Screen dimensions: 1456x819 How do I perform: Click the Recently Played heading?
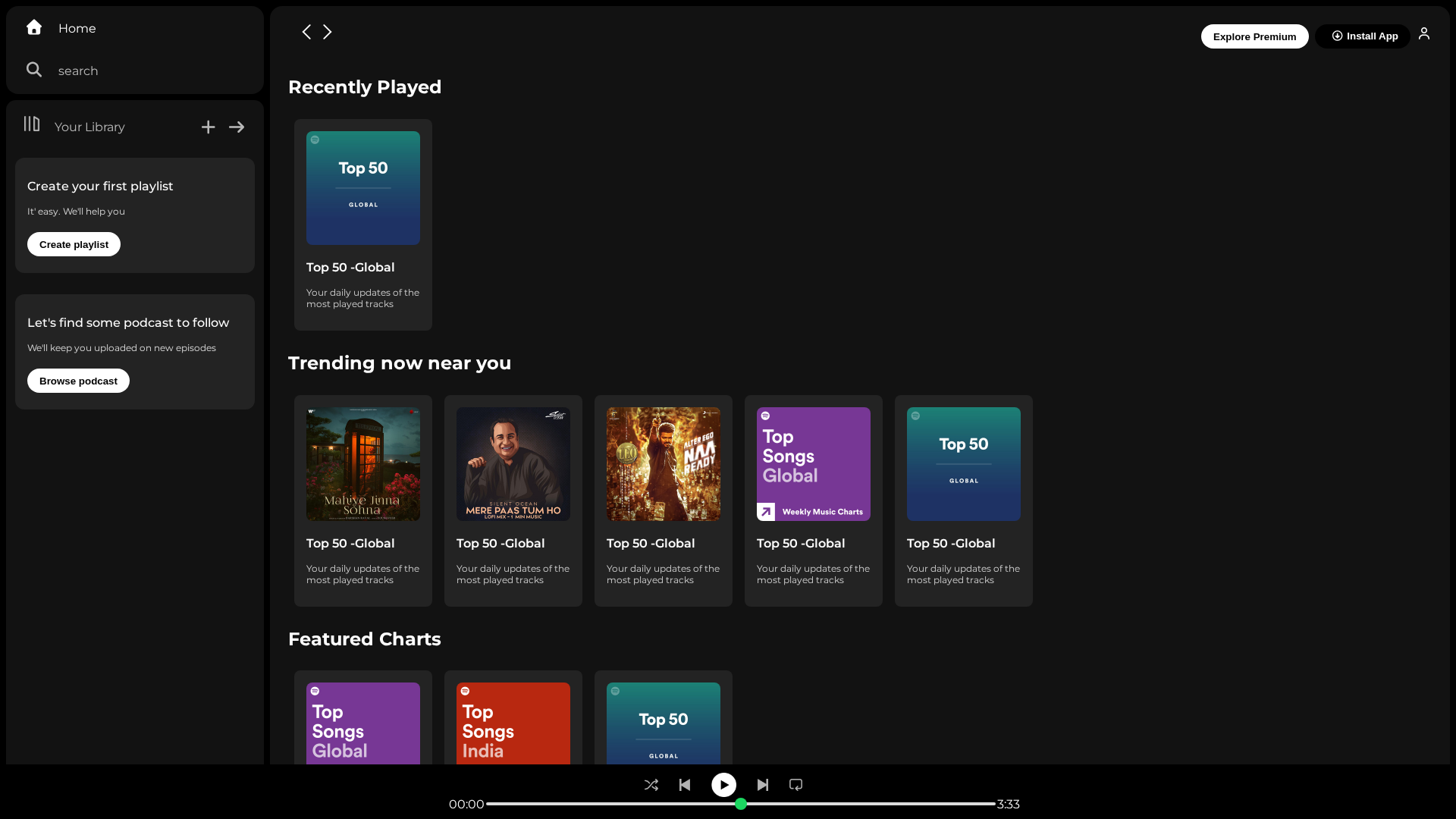365,87
